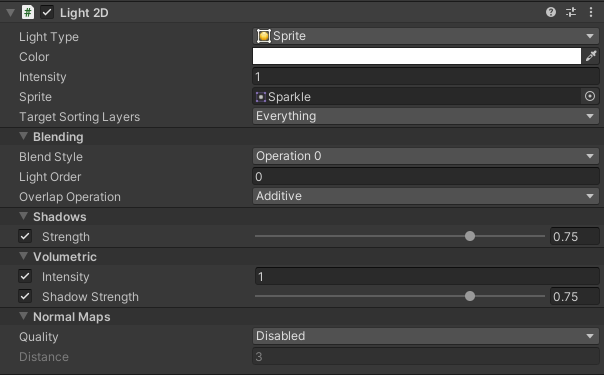Screen dimensions: 604x375
Task: Open the Target Sorting Layers dropdown
Action: [426, 116]
